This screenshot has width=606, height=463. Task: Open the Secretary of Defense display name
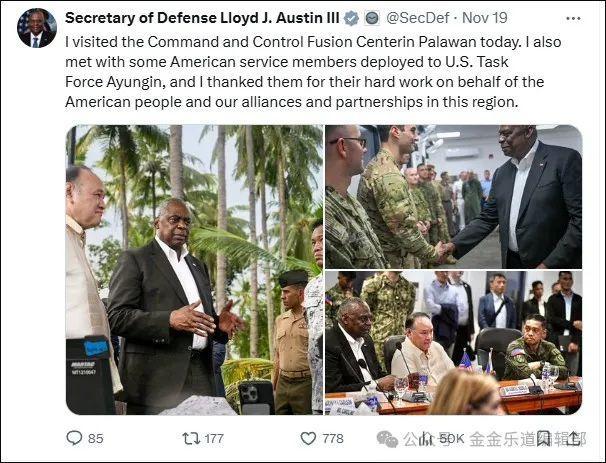202,18
